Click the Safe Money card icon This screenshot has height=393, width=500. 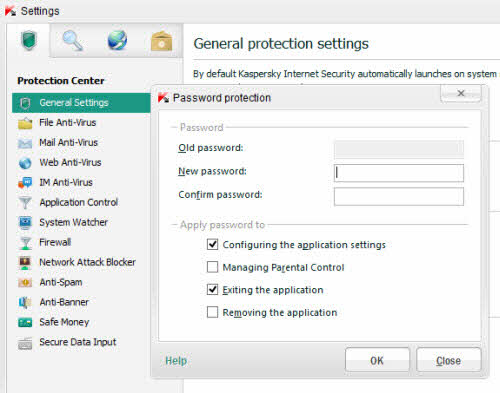coord(25,322)
